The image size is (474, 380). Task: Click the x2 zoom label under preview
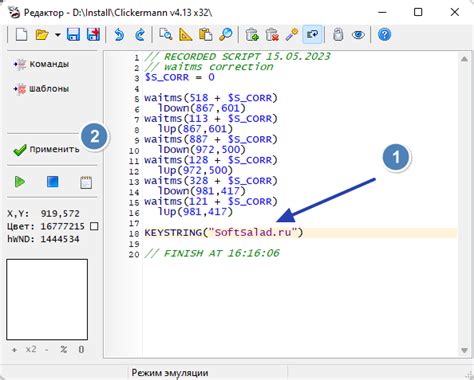(31, 349)
